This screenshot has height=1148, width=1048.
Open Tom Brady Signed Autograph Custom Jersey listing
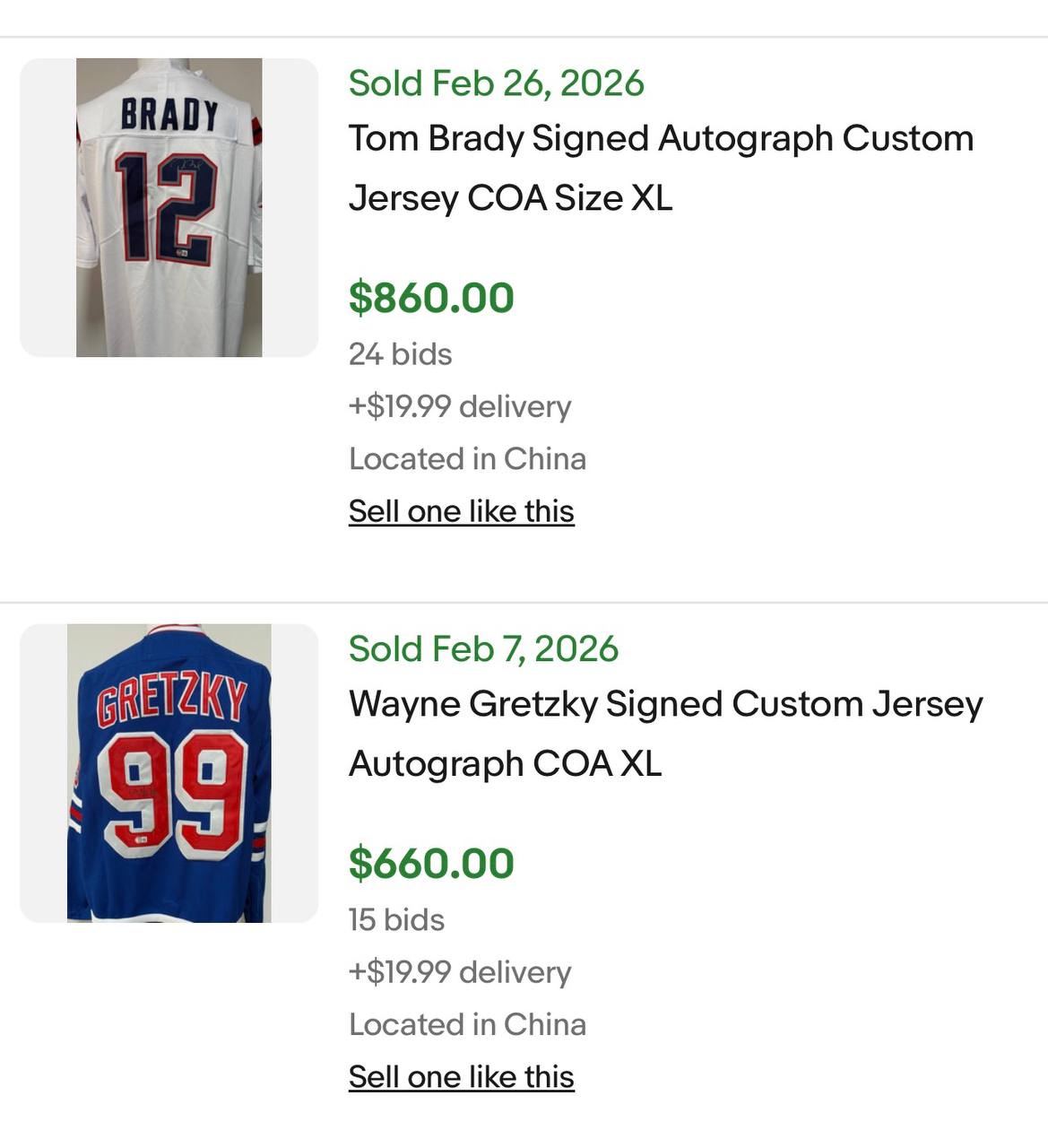661,168
